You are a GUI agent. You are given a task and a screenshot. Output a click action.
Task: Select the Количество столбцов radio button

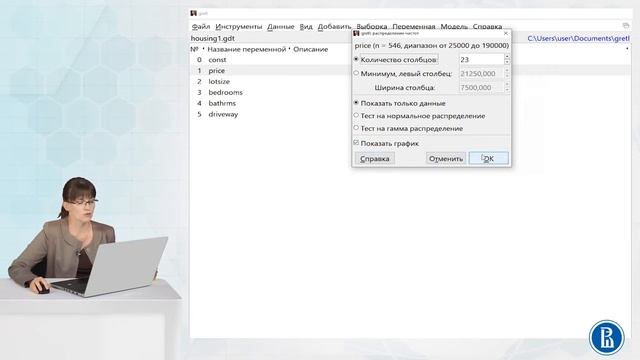(356, 59)
